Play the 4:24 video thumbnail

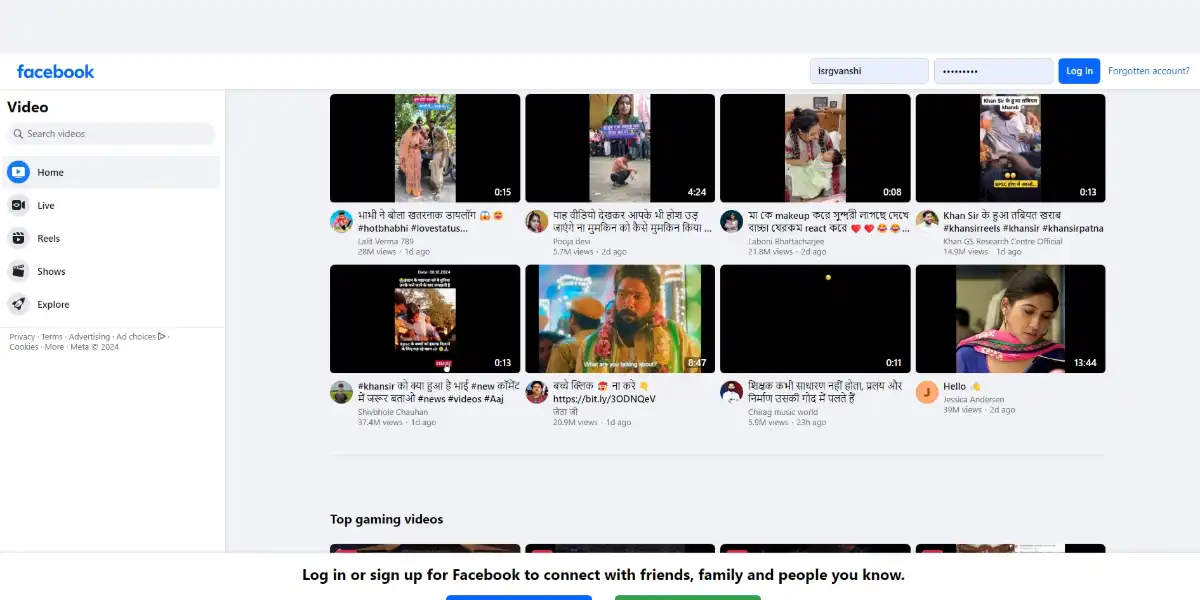pos(620,148)
